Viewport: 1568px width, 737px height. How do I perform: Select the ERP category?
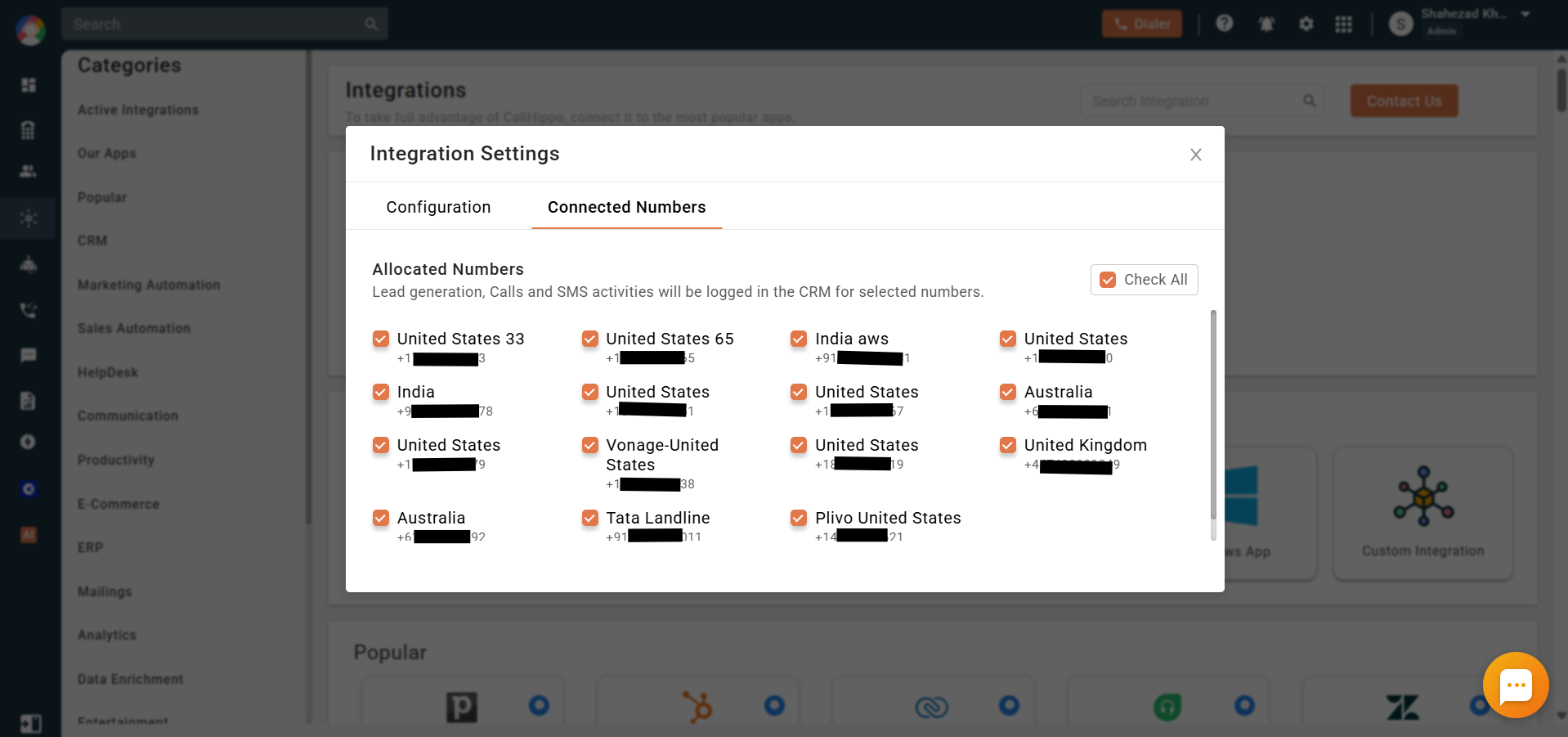(x=90, y=547)
